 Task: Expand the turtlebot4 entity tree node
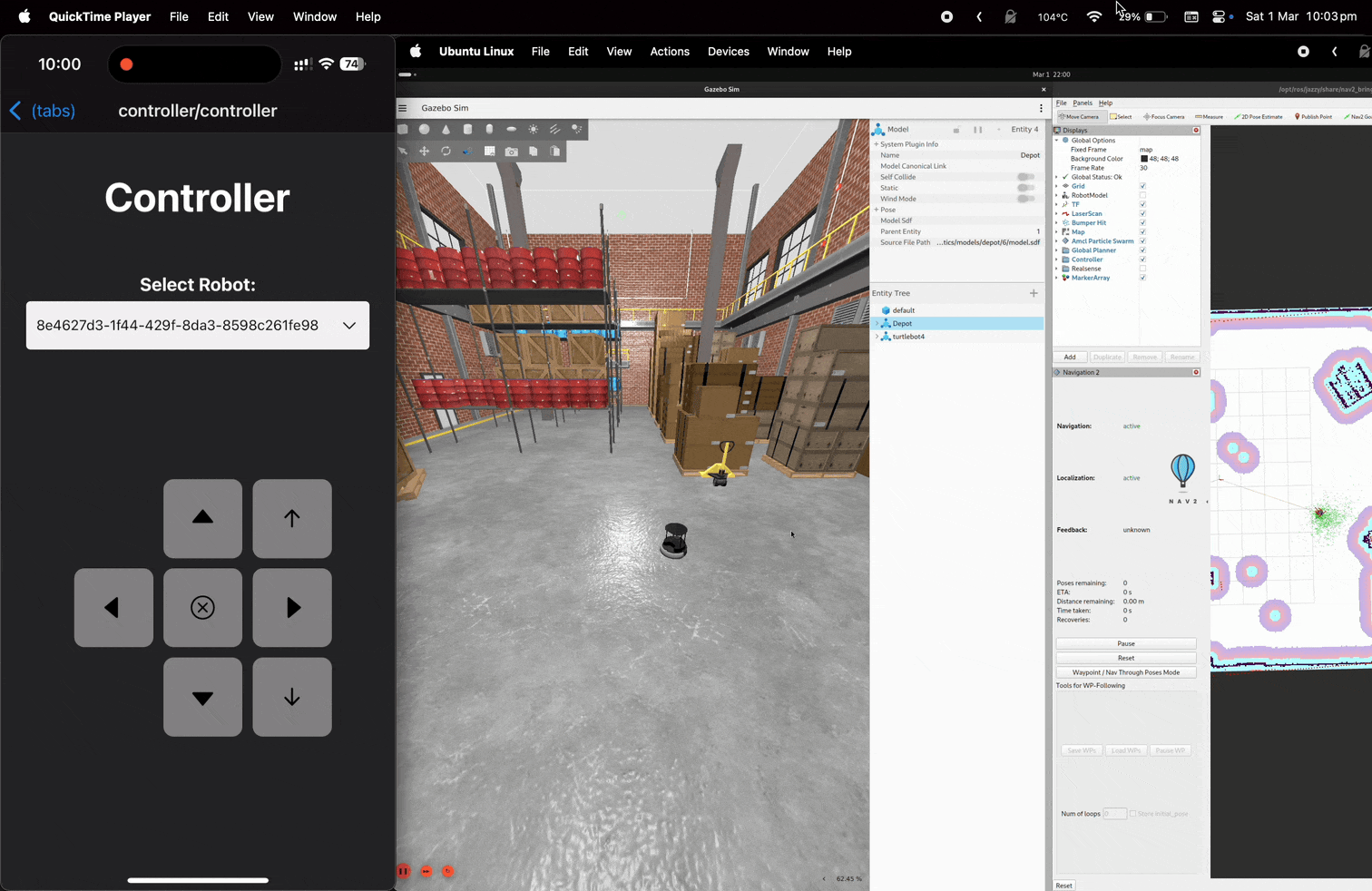pyautogui.click(x=877, y=337)
